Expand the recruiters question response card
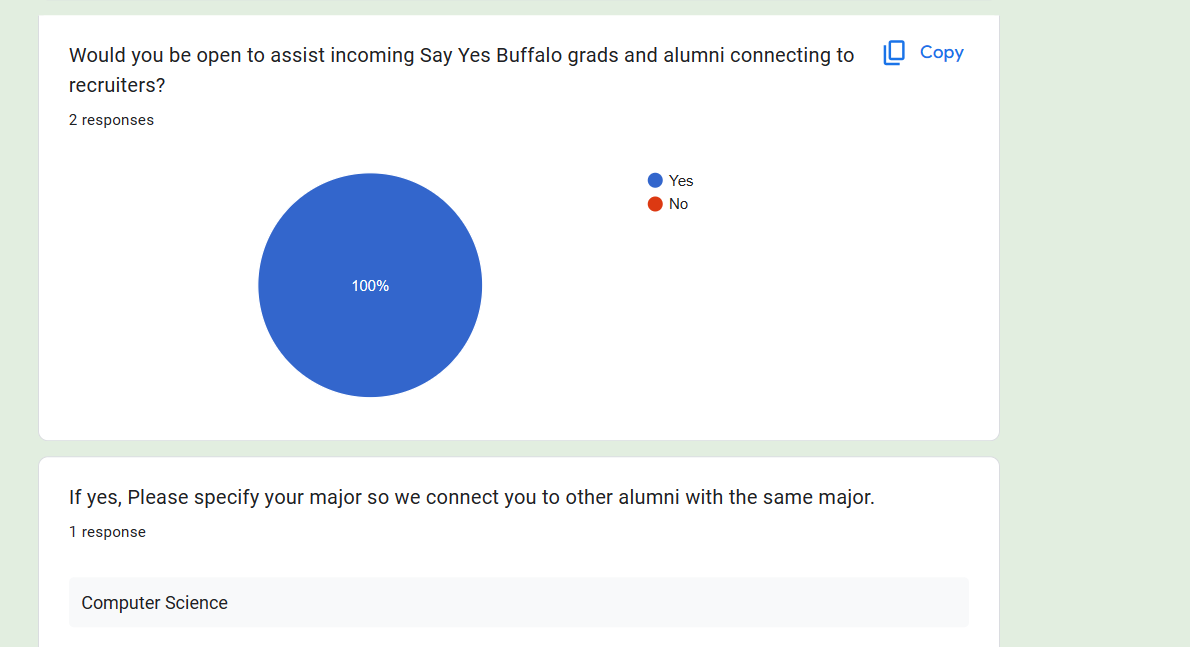This screenshot has height=647, width=1190. [518, 225]
